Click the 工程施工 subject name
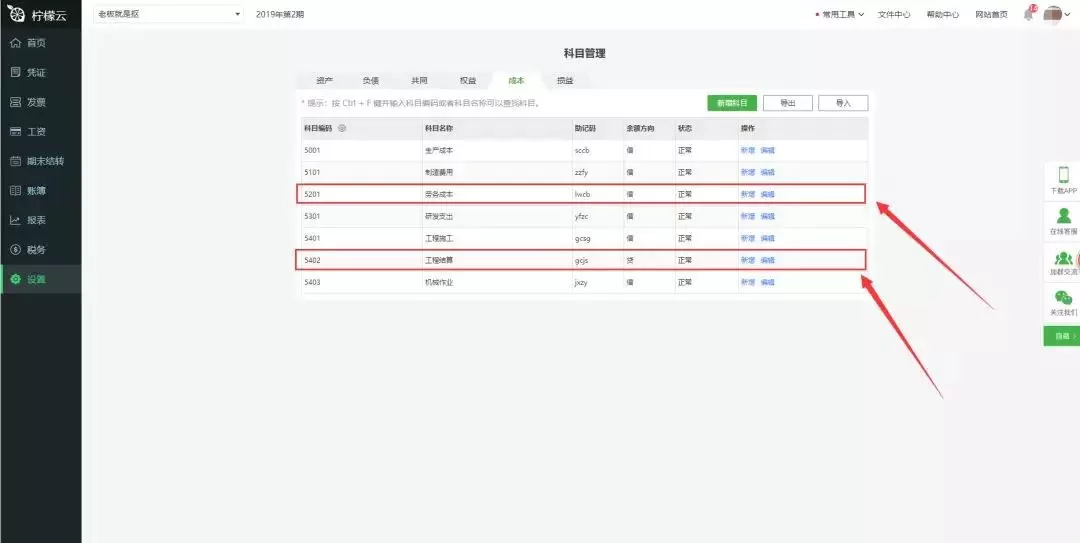This screenshot has height=543, width=1080. (439, 238)
